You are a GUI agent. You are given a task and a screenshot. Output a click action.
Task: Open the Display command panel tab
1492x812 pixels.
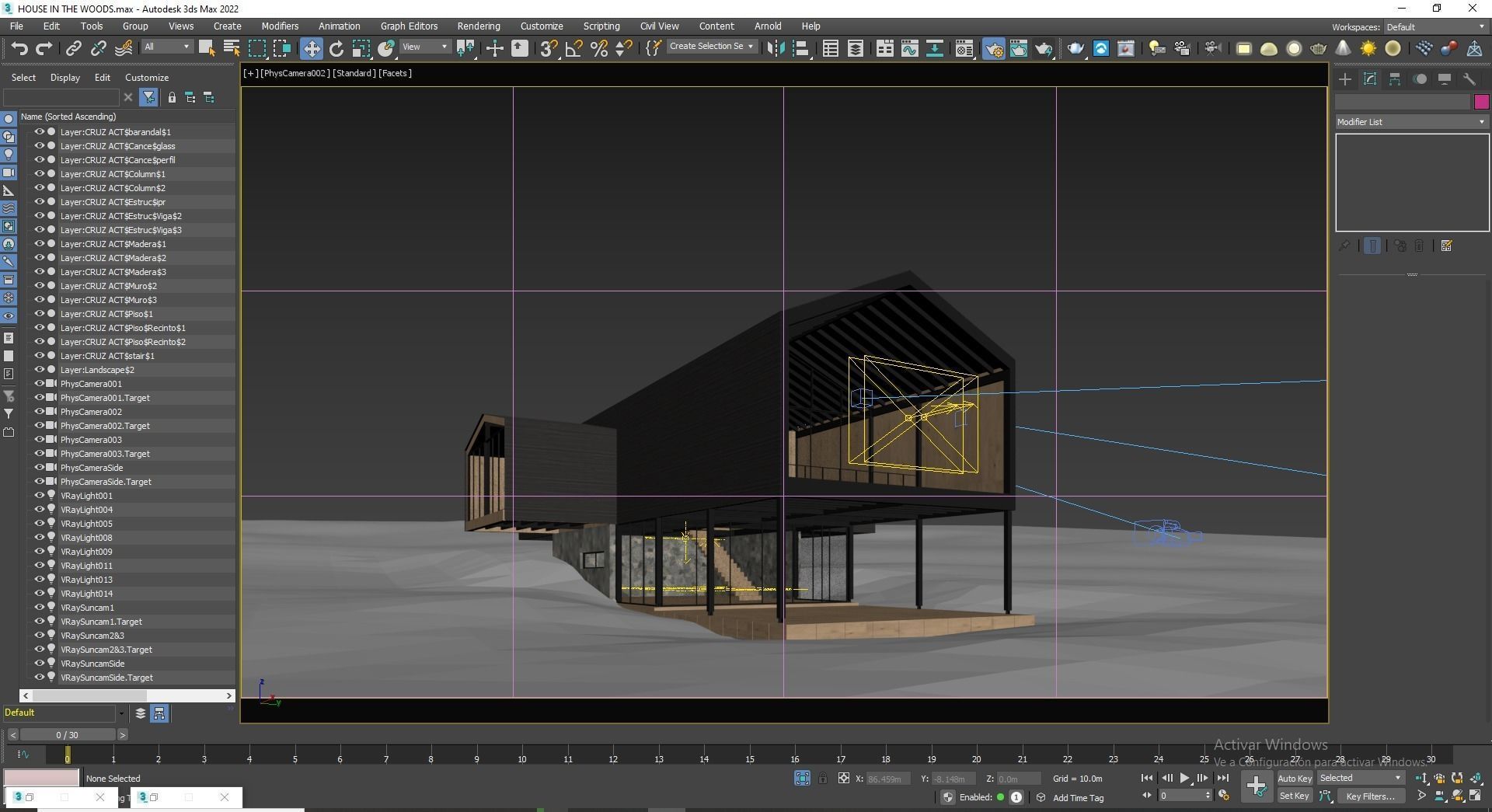tap(1445, 79)
